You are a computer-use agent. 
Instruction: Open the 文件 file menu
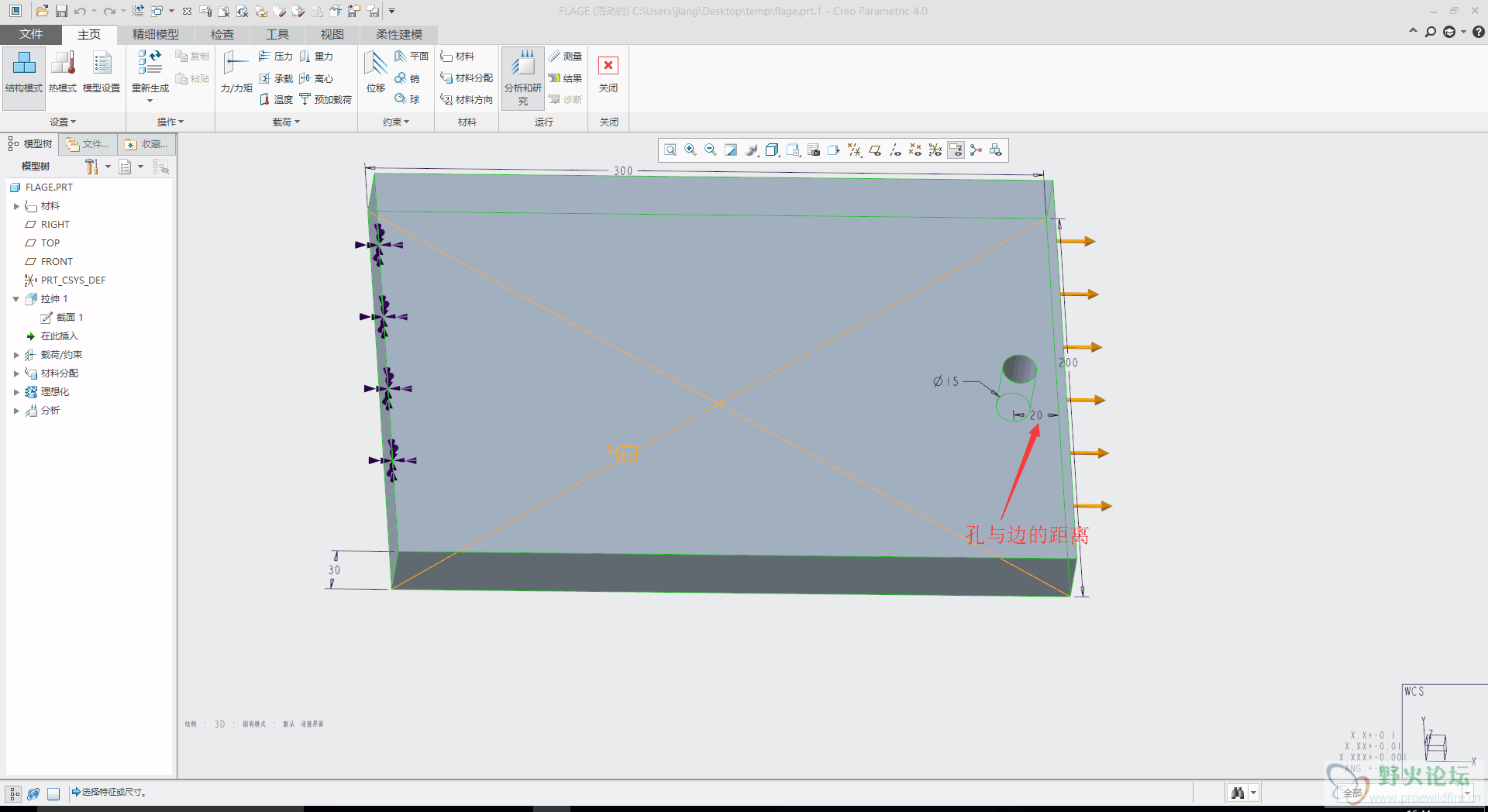click(31, 34)
